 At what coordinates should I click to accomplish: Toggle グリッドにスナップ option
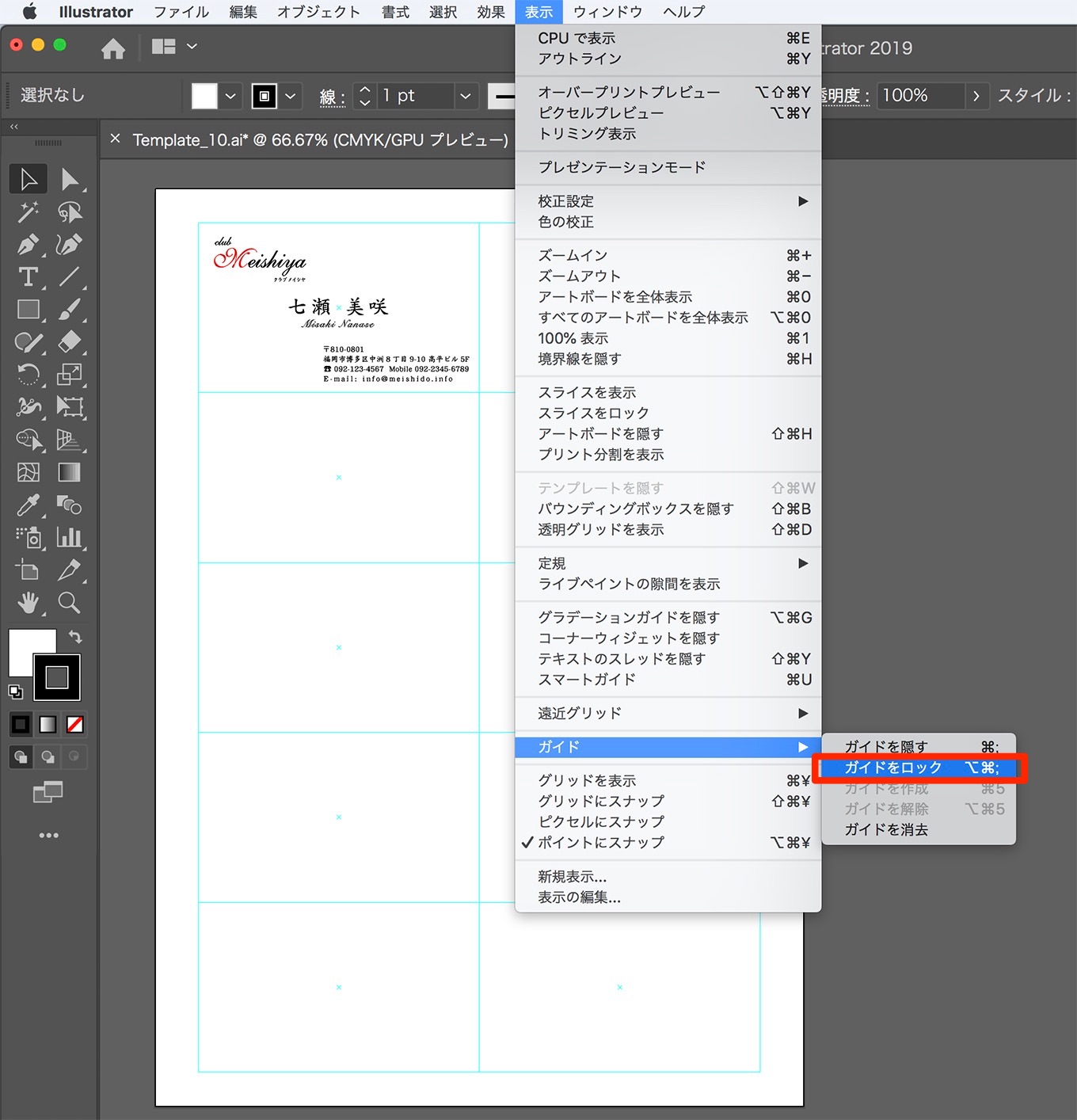click(x=668, y=802)
